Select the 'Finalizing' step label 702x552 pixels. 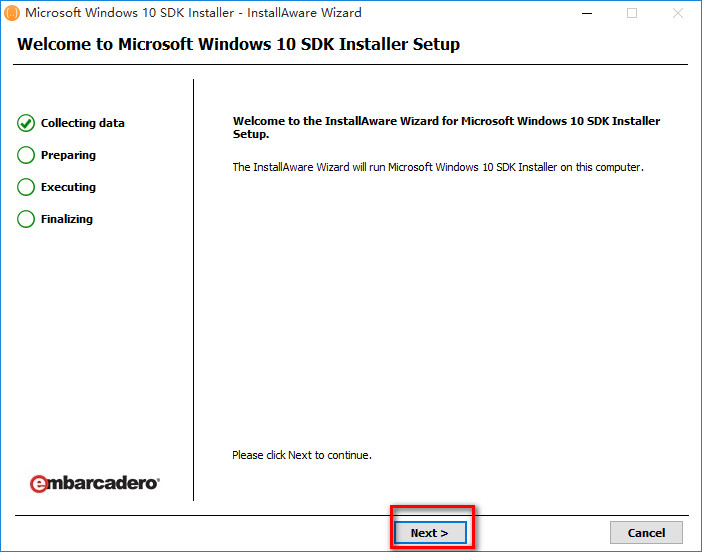click(x=67, y=219)
